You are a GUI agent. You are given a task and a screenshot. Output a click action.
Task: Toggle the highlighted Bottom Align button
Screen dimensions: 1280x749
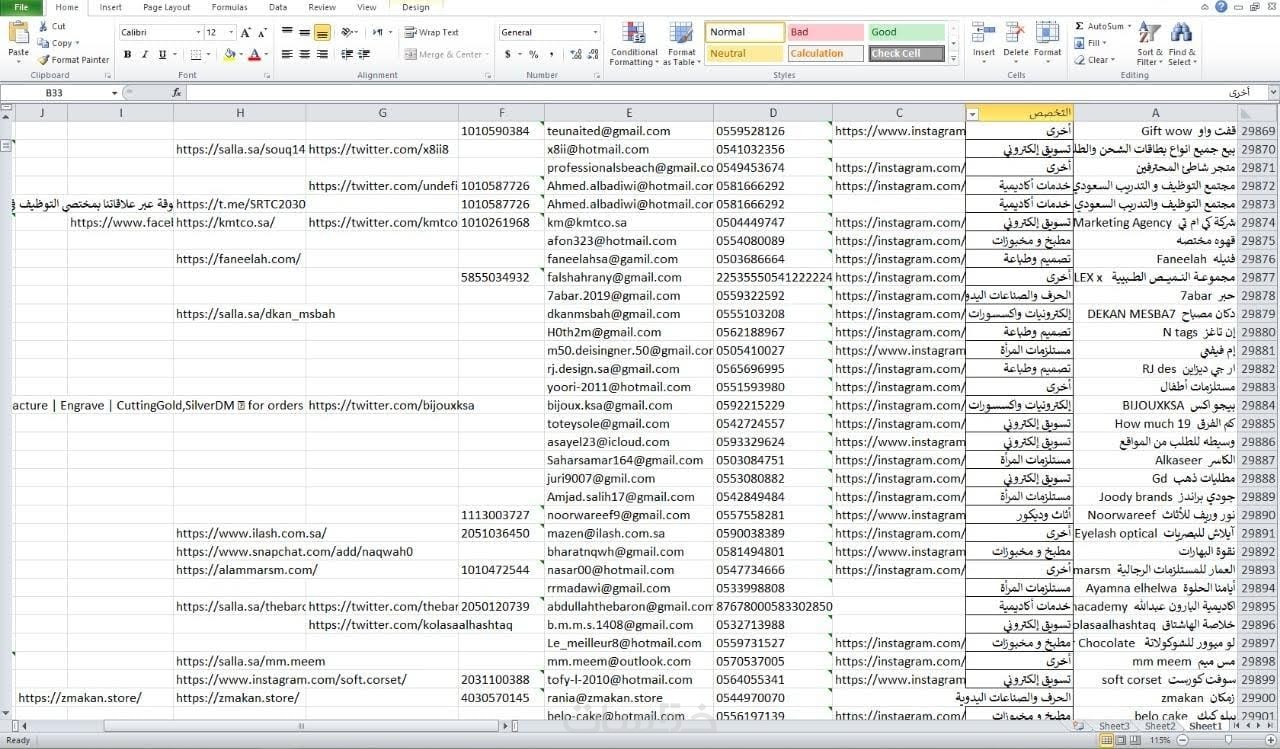[322, 33]
